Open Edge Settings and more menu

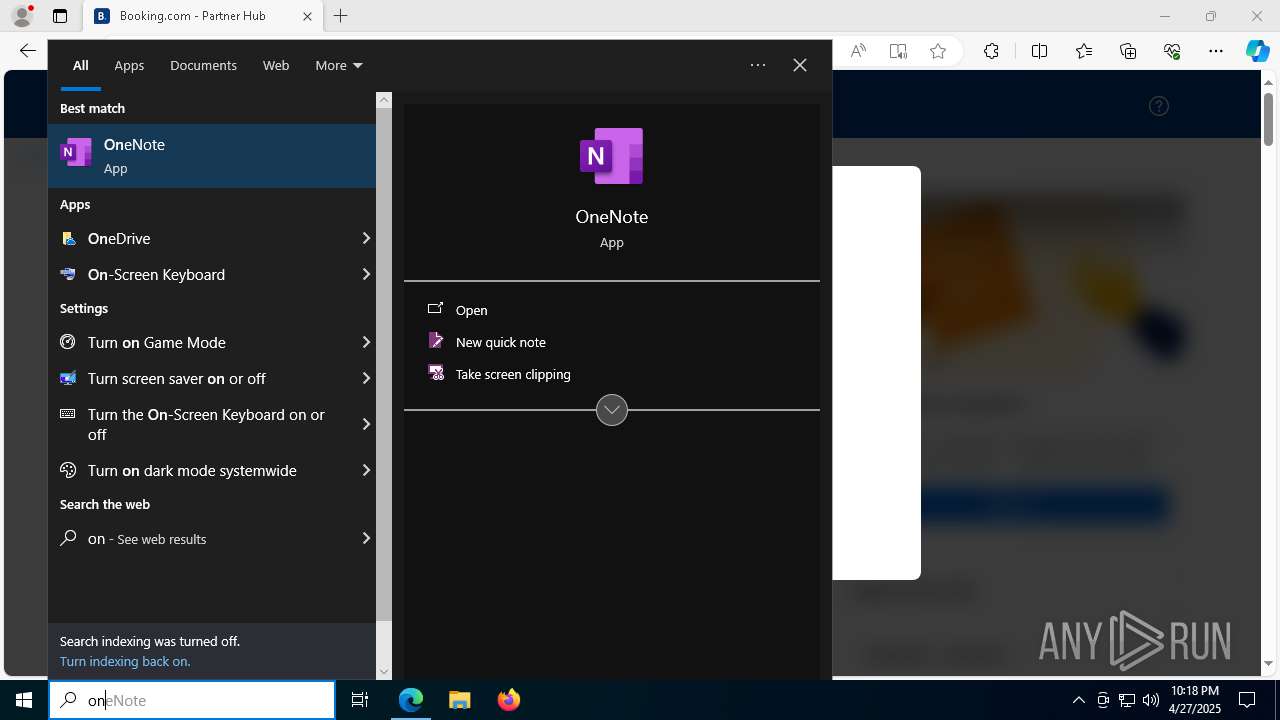click(x=1216, y=51)
